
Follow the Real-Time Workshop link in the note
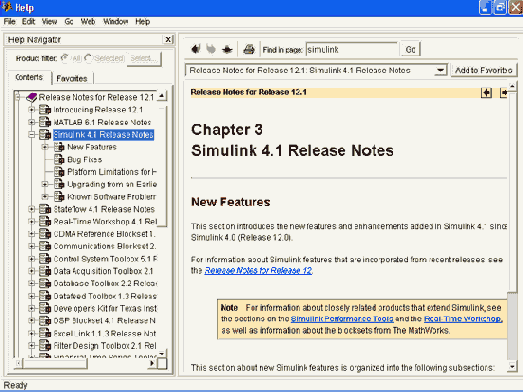click(x=463, y=319)
